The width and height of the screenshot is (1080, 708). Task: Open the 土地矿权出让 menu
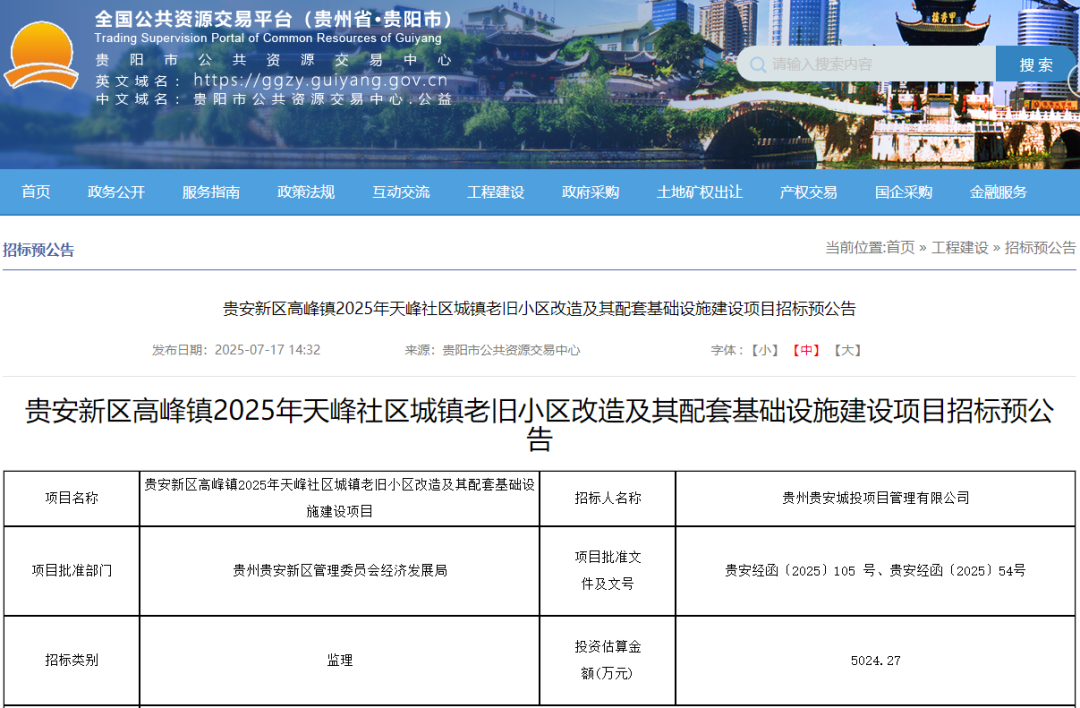tap(702, 192)
